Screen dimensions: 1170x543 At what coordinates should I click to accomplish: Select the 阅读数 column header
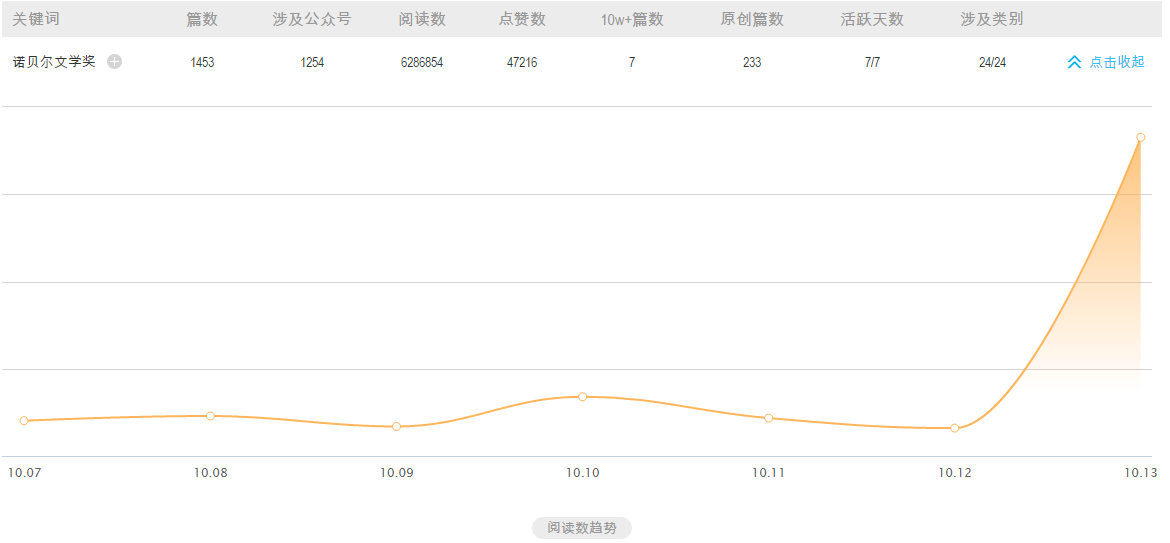click(x=422, y=19)
